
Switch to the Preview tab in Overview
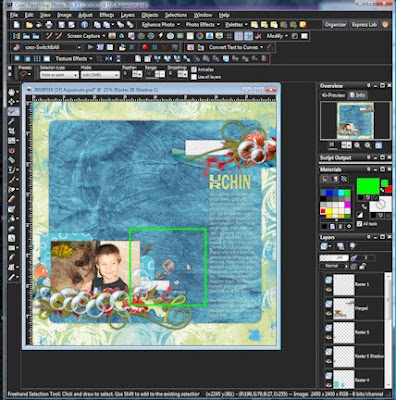[x=333, y=95]
